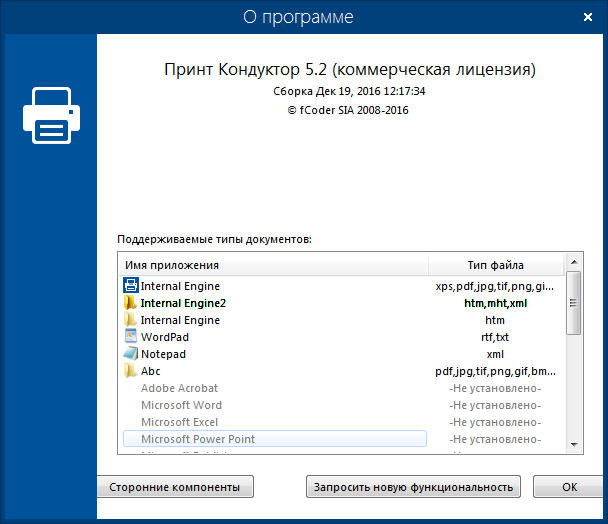
Task: Click the blue printer icon beside first Internal Engine
Action: [130, 286]
